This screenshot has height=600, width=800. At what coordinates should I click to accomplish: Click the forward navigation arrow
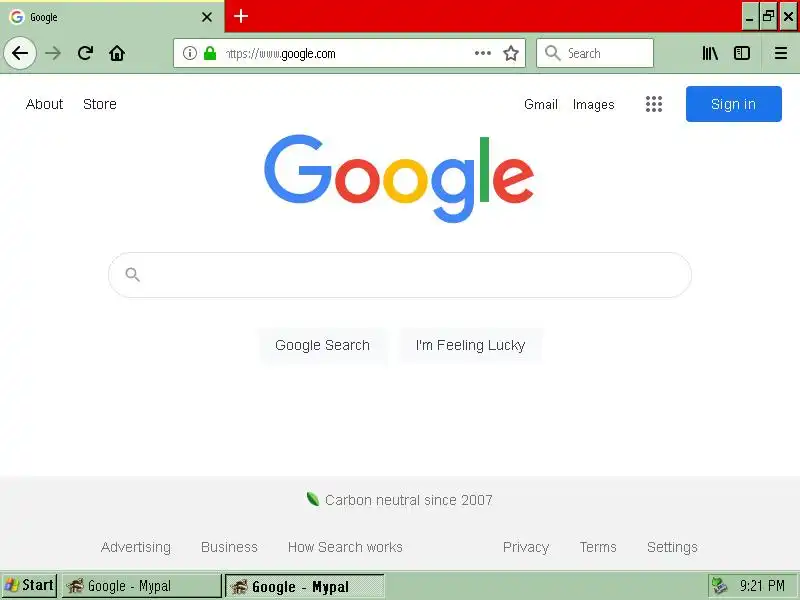coord(53,53)
